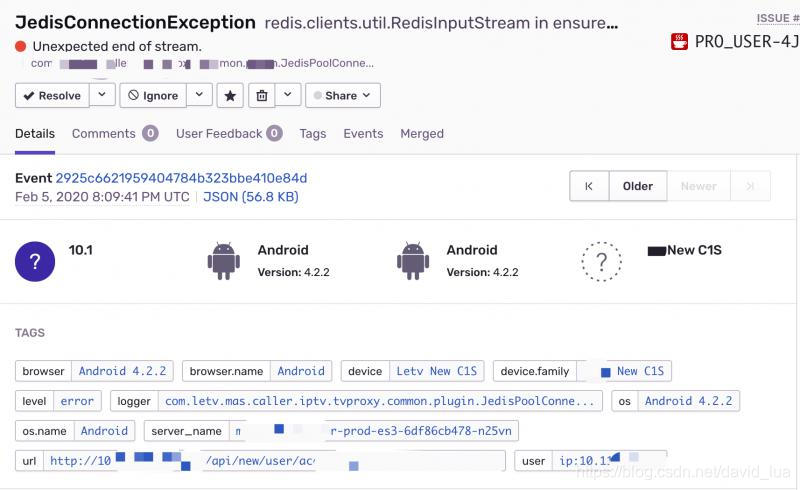Jump to the oldest event with the first-arrow button
This screenshot has width=800, height=490.
(589, 186)
